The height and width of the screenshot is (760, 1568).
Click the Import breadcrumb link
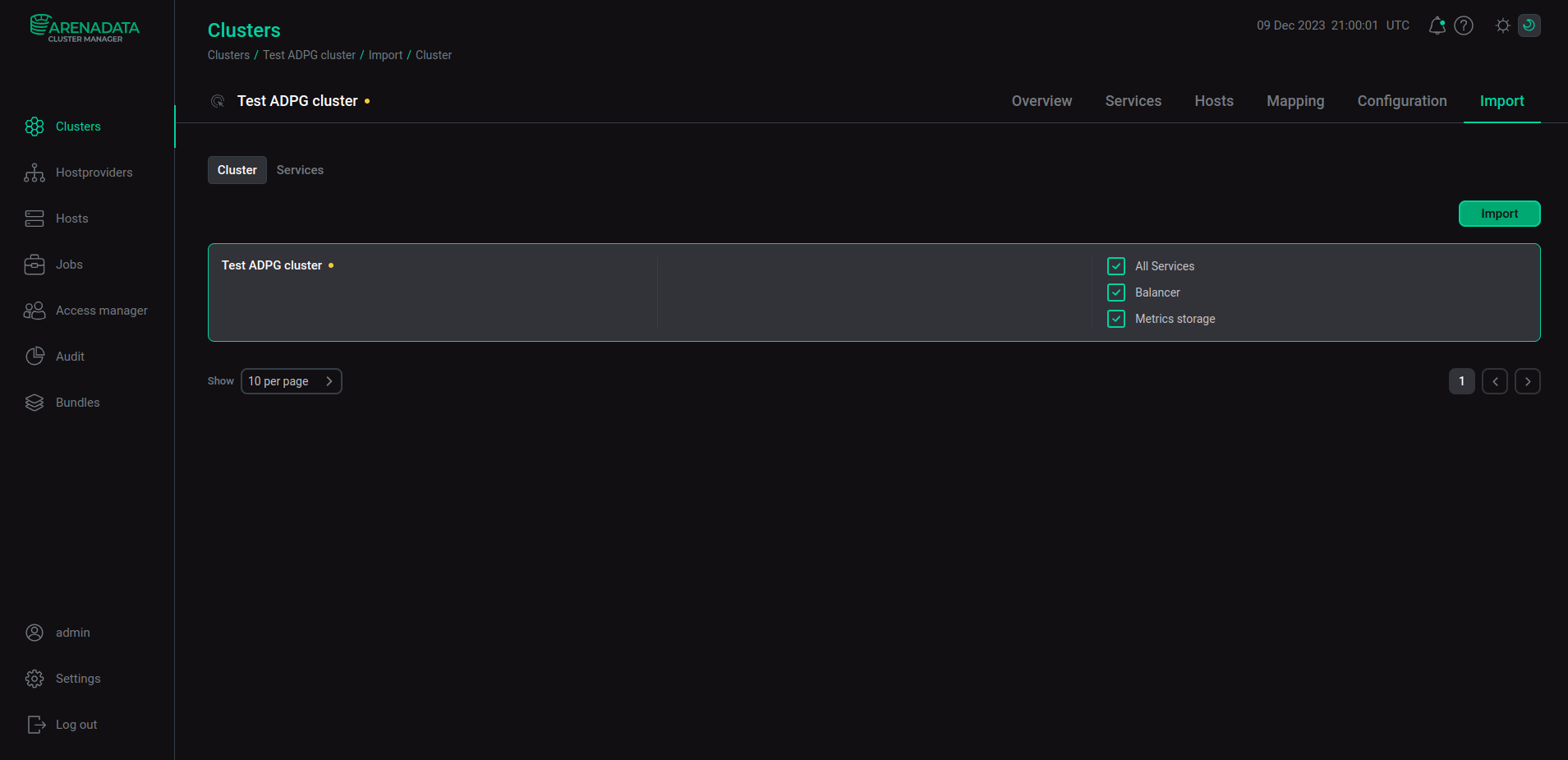[385, 55]
